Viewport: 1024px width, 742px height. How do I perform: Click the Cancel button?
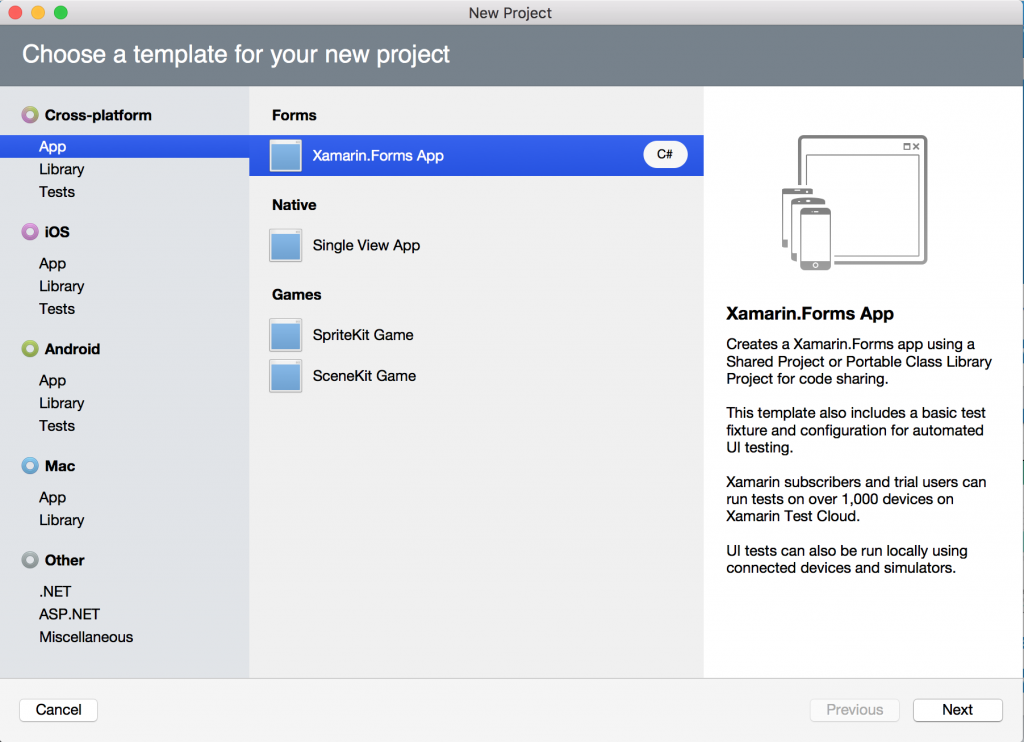point(58,710)
